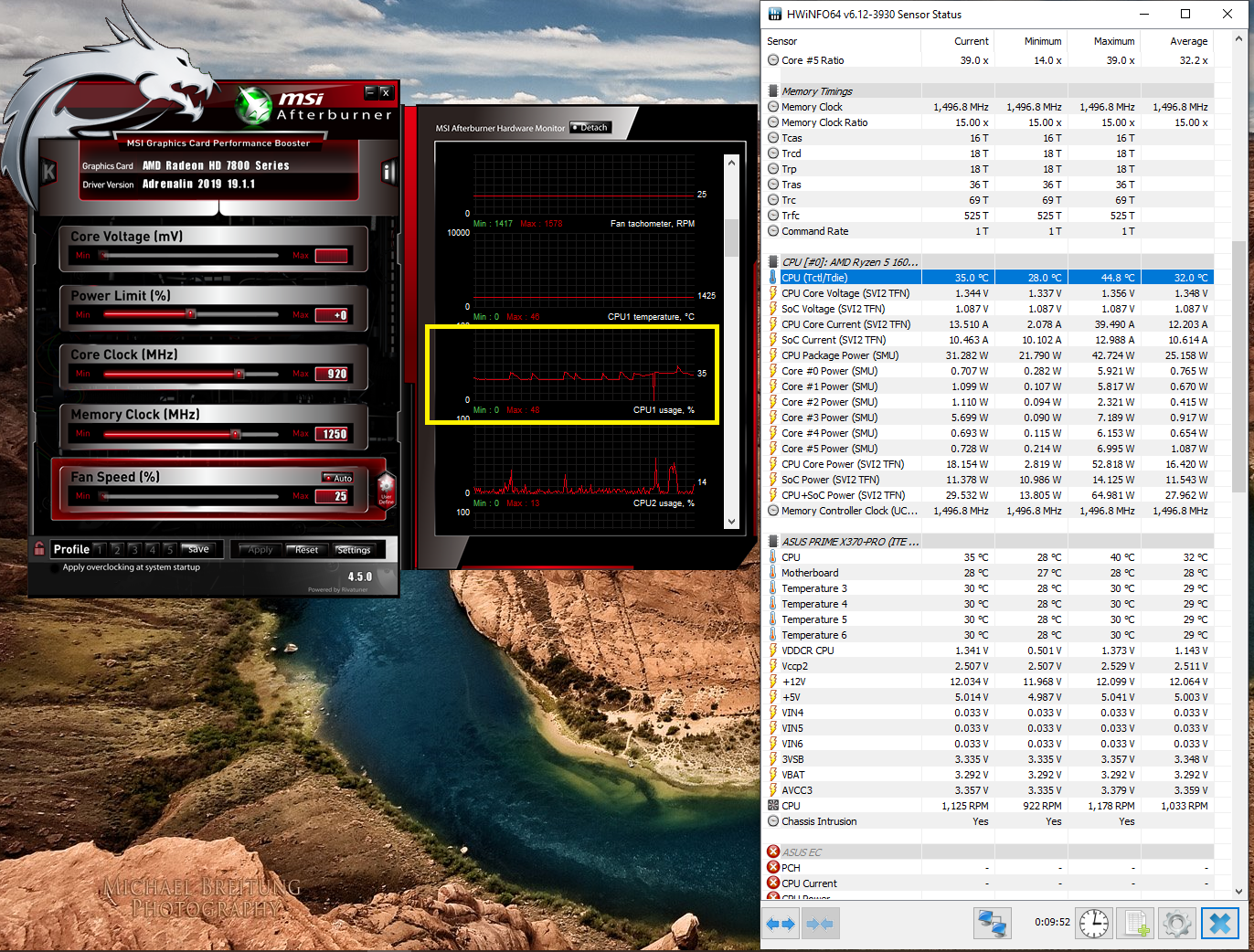This screenshot has width=1254, height=952.
Task: Select profile slot 5
Action: [169, 550]
